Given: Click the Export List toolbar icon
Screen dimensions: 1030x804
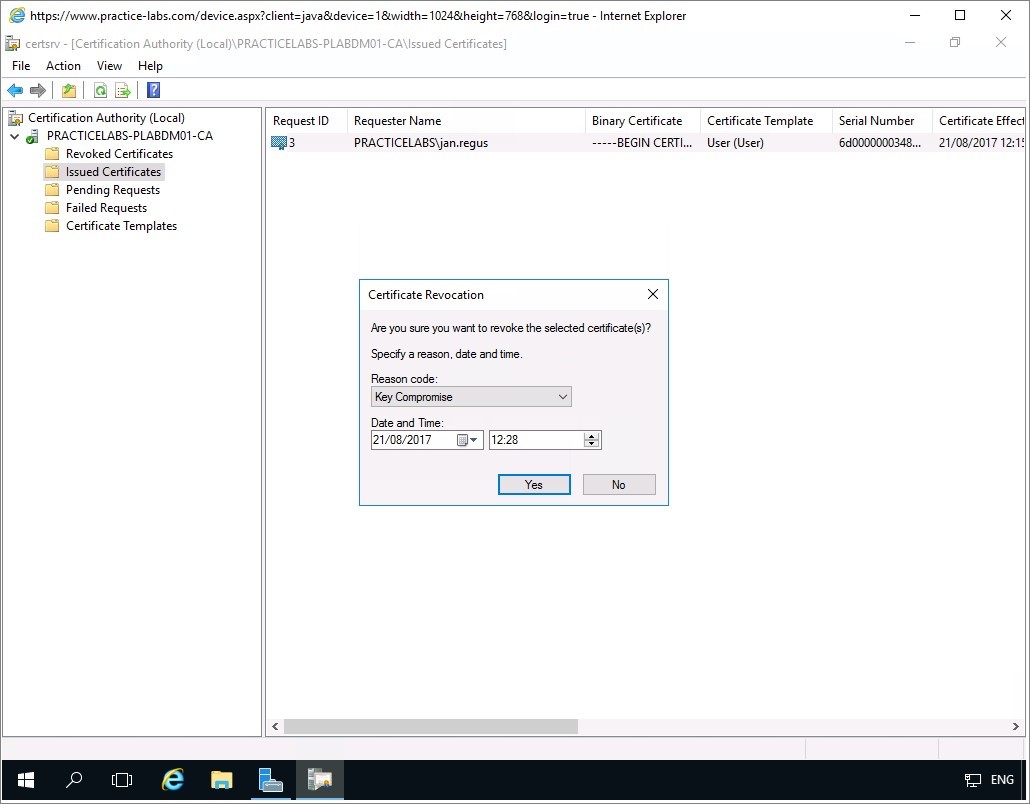Looking at the screenshot, I should pos(123,90).
